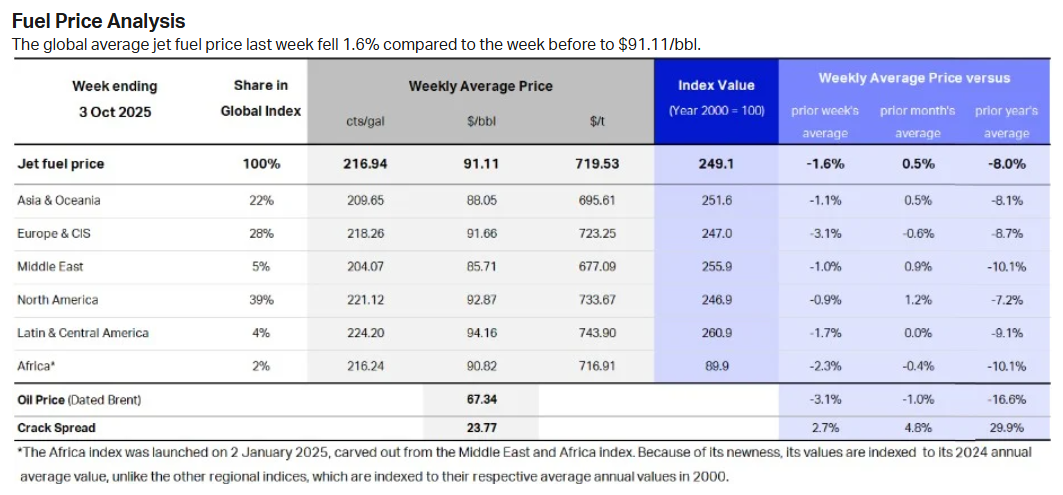Click the 719.53 $/t jet fuel value

(x=595, y=163)
